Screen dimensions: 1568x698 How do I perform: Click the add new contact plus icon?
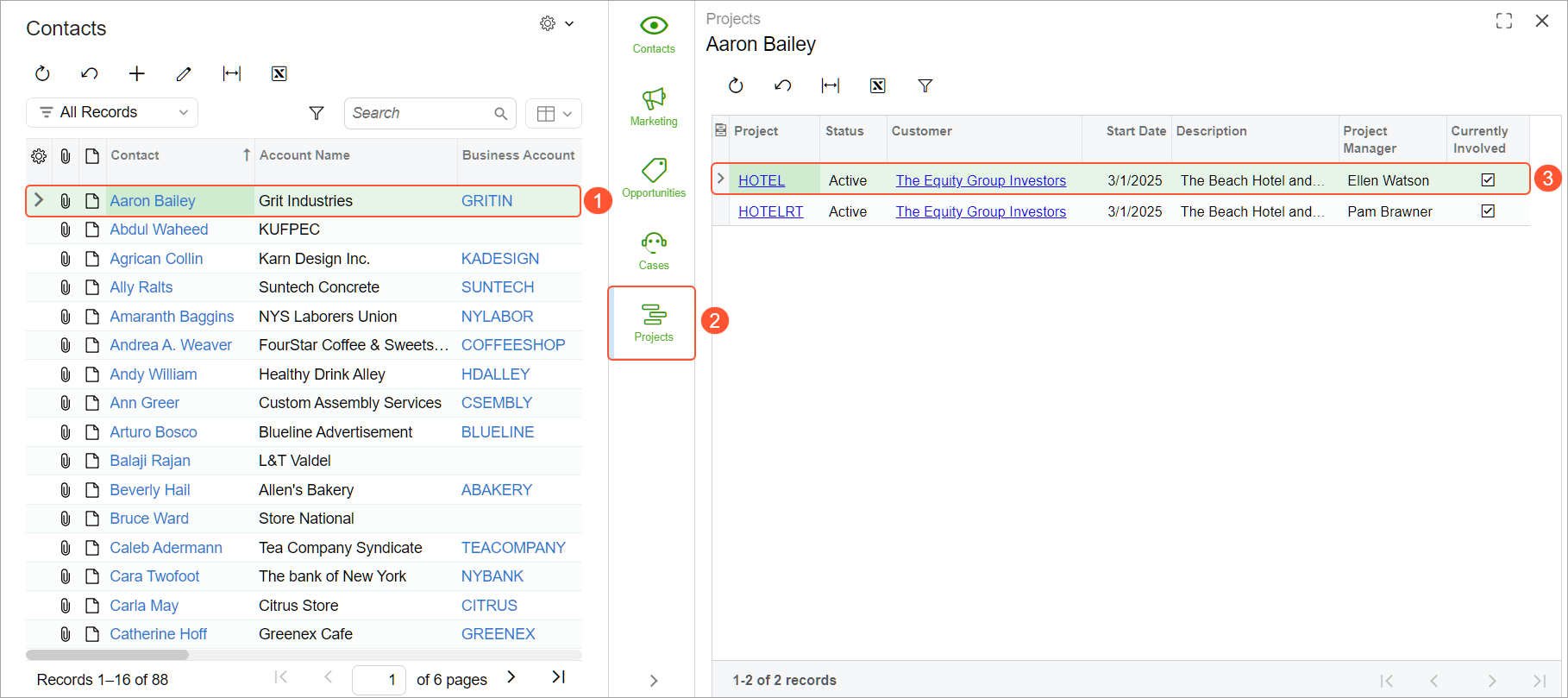click(x=136, y=74)
